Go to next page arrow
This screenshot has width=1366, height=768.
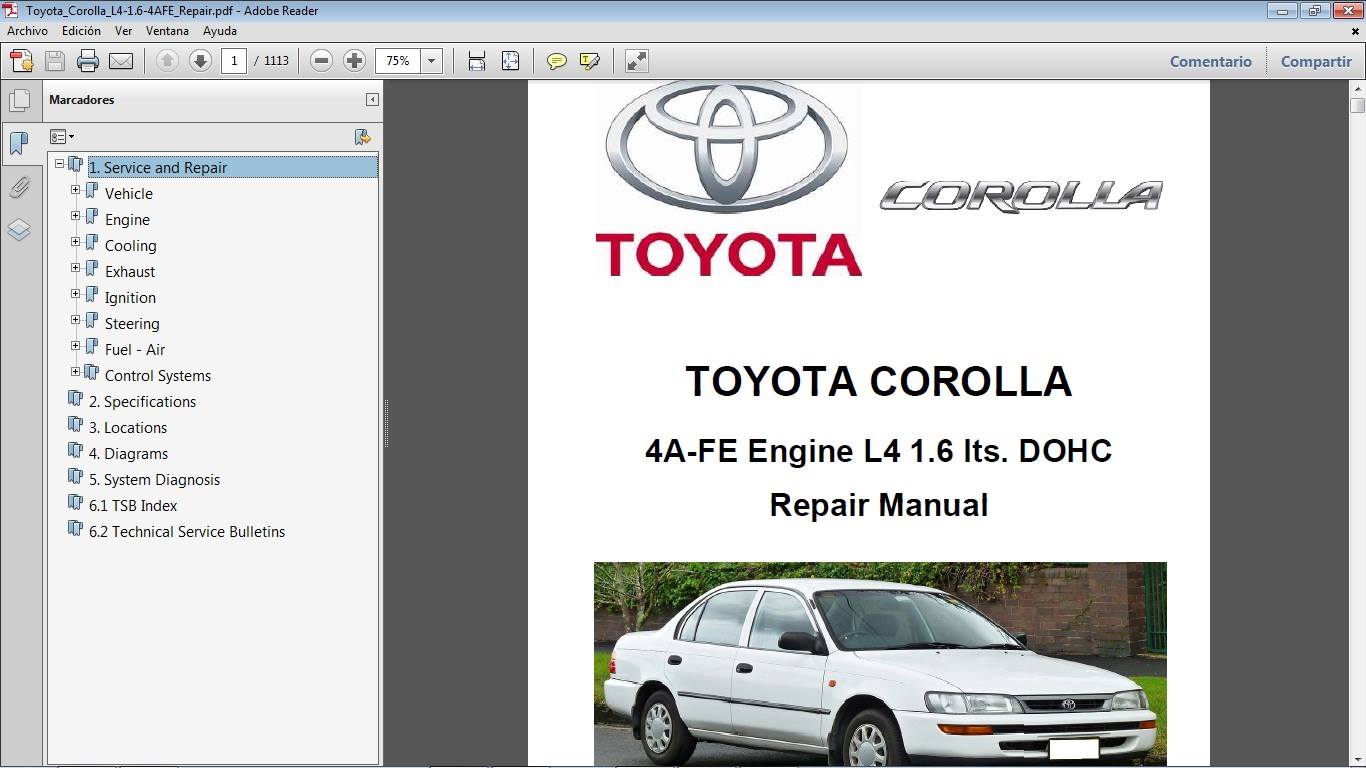pyautogui.click(x=200, y=61)
